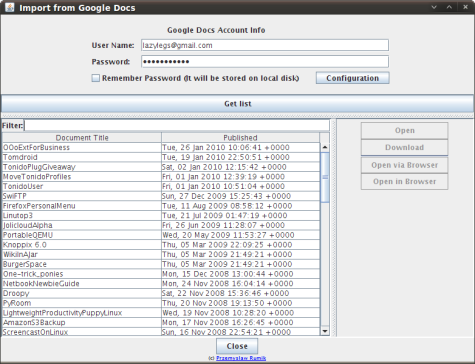Toggle the Remember Password checkbox
Image resolution: width=475 pixels, height=364 pixels.
96,78
